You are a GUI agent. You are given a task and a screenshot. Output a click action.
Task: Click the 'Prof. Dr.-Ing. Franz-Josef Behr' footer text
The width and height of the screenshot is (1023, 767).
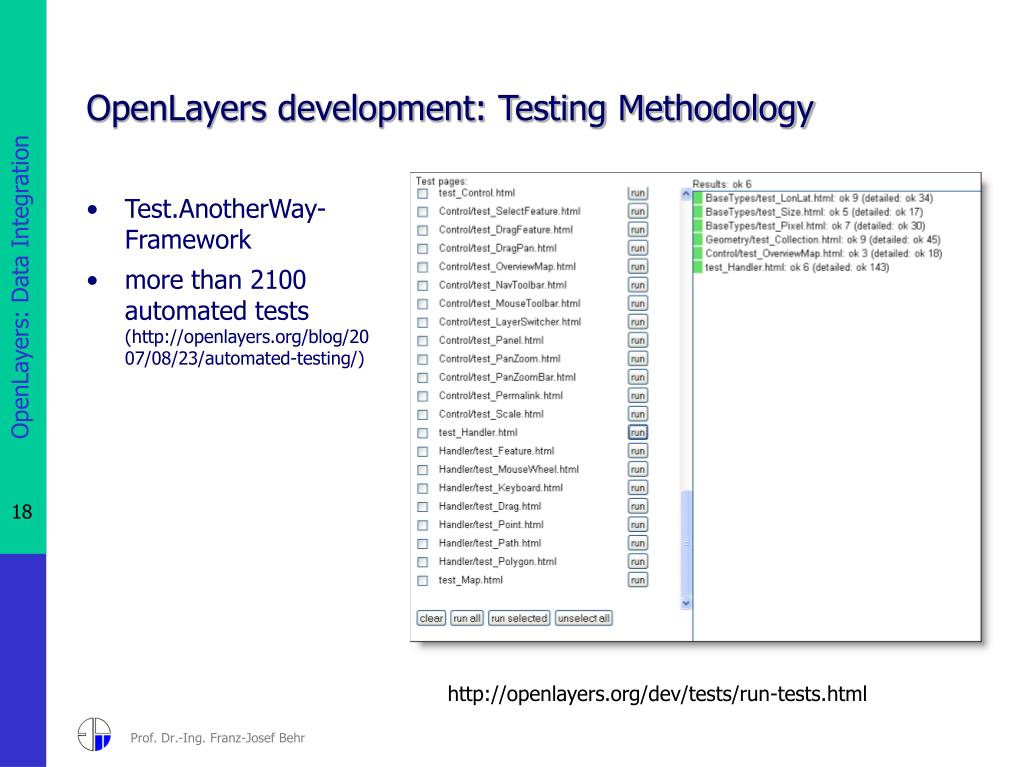point(218,738)
